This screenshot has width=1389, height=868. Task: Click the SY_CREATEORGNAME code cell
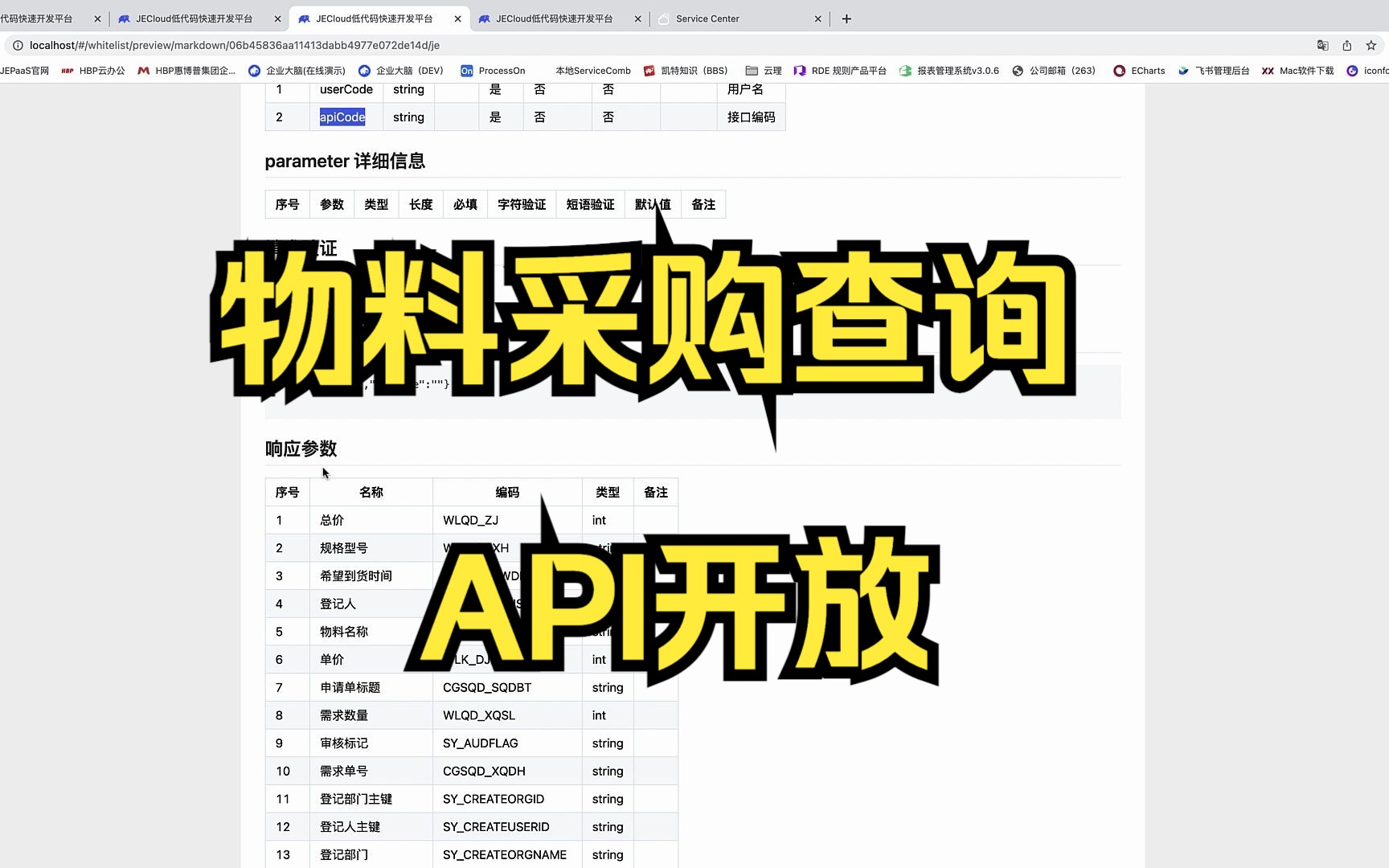point(507,854)
